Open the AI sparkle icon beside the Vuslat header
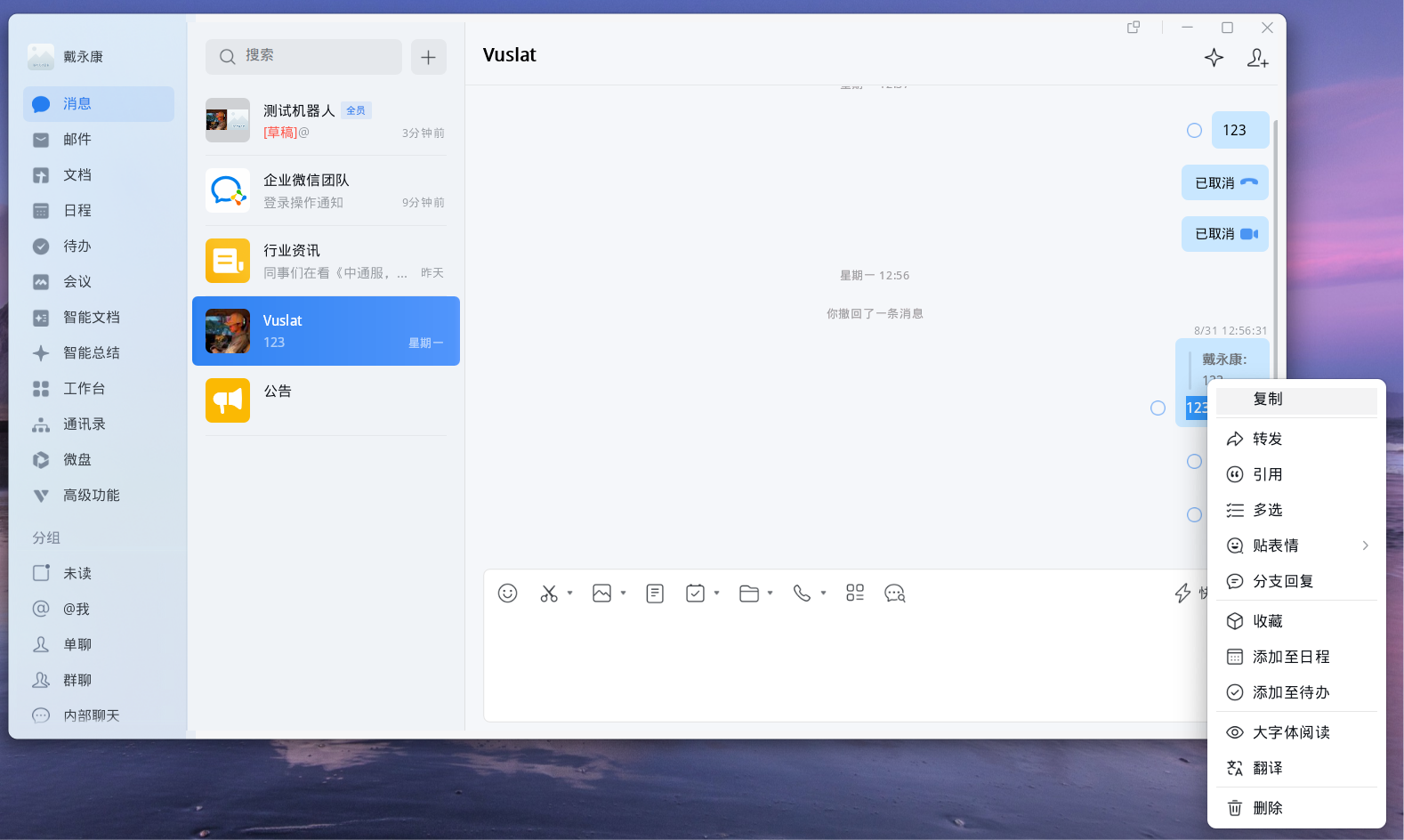This screenshot has width=1404, height=840. click(1214, 58)
